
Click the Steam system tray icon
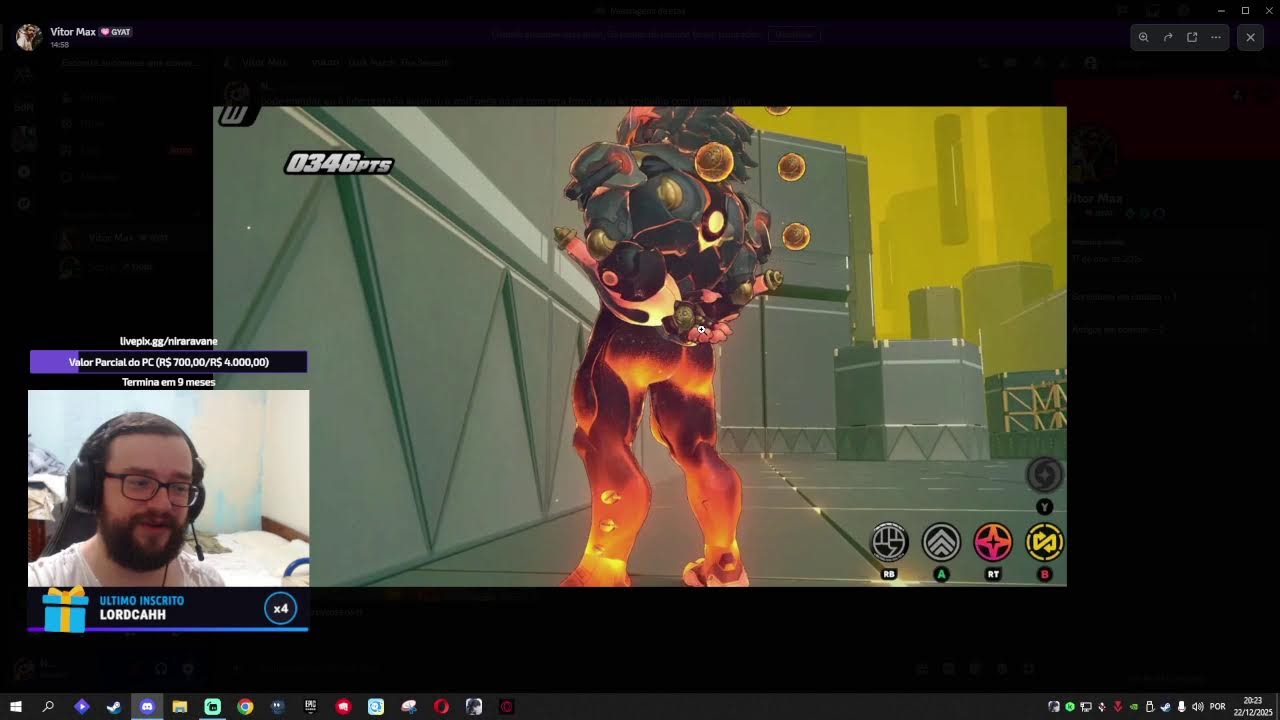tap(1166, 707)
